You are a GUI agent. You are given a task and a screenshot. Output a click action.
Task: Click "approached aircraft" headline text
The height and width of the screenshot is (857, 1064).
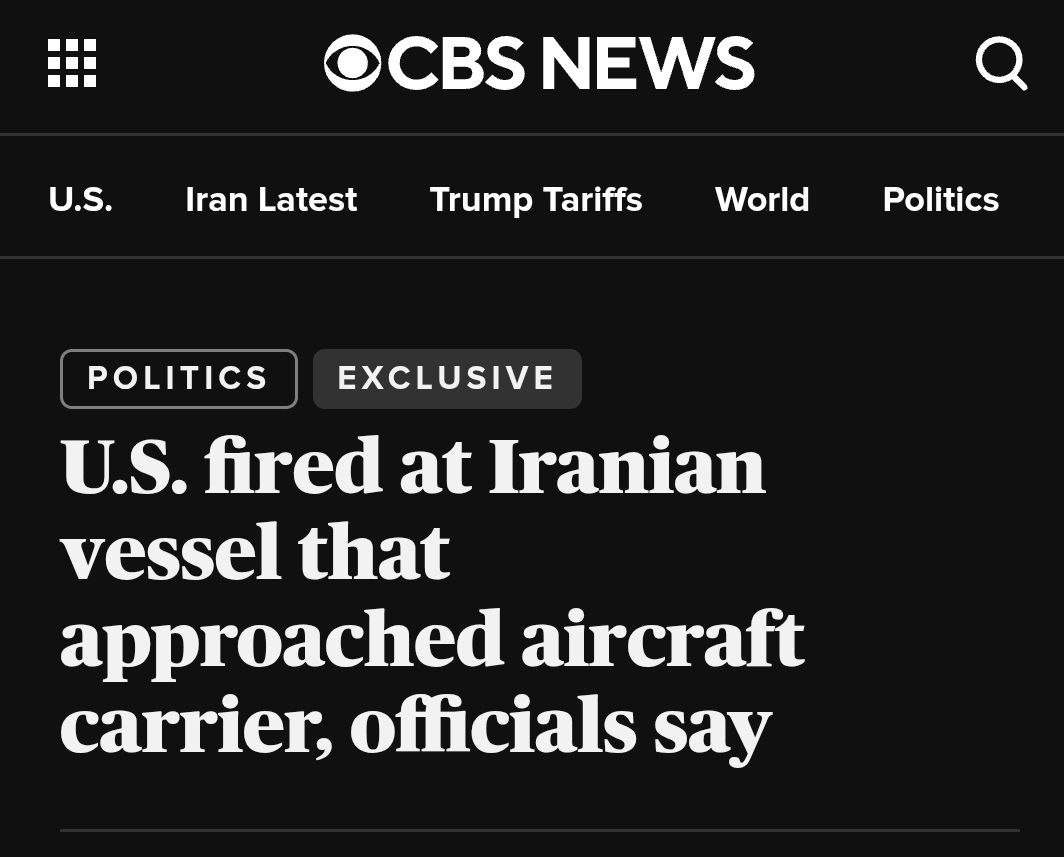click(432, 639)
